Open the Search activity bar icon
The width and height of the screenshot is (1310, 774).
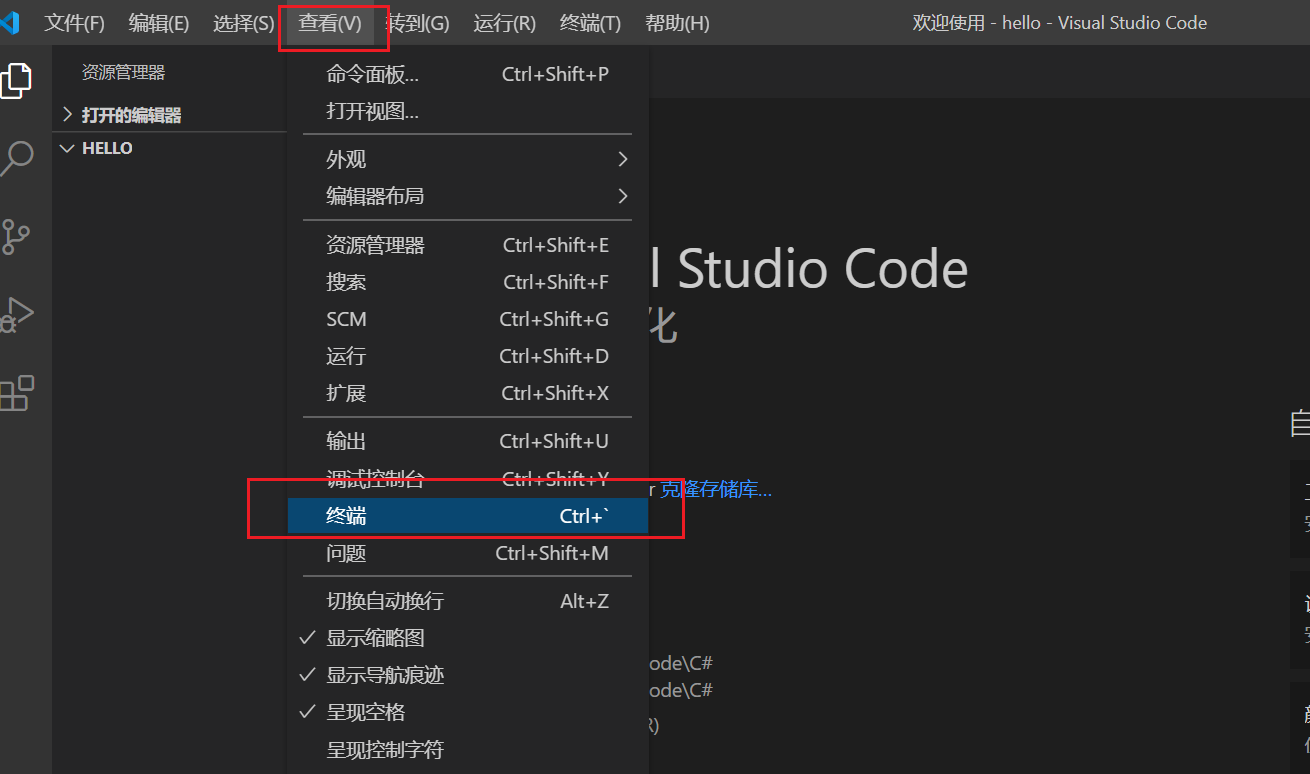(16, 158)
